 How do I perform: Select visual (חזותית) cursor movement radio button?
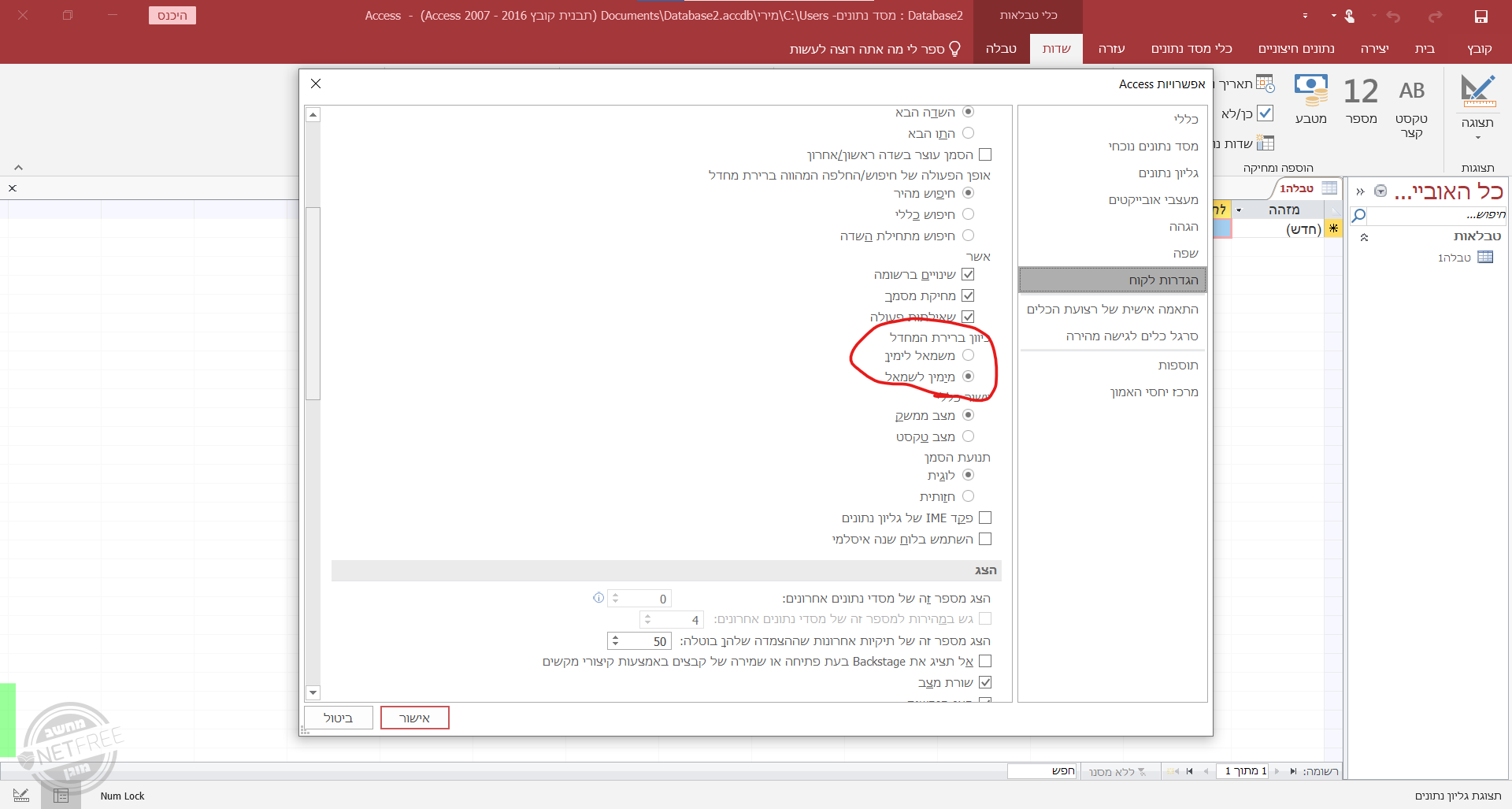(968, 496)
